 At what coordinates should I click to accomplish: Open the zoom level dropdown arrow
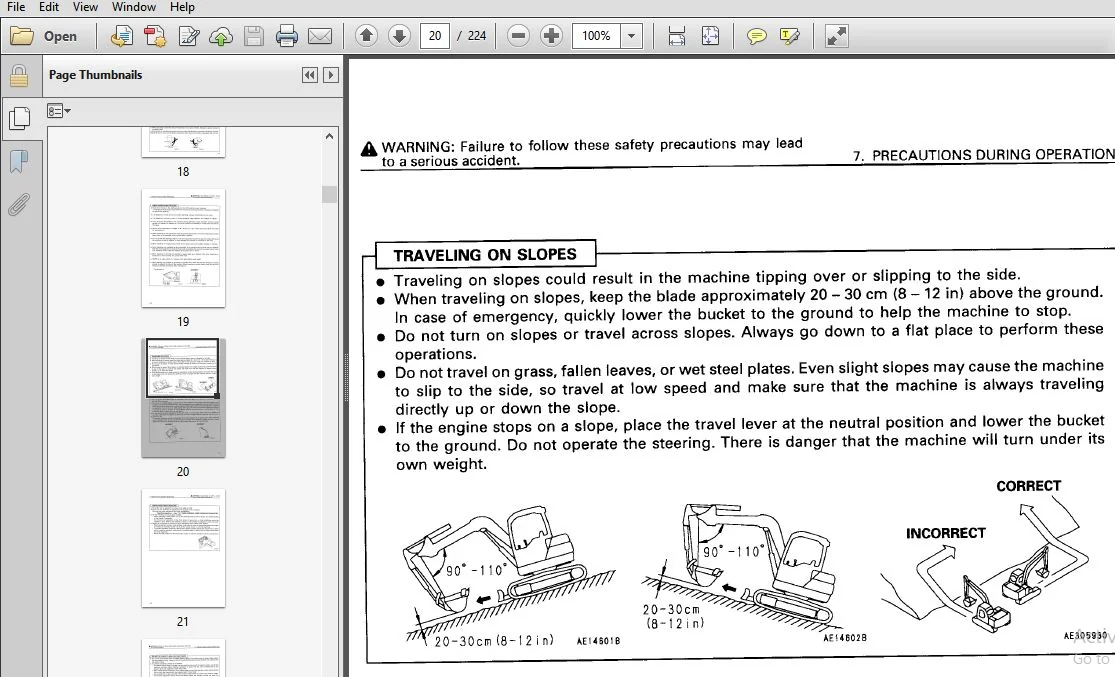[631, 36]
